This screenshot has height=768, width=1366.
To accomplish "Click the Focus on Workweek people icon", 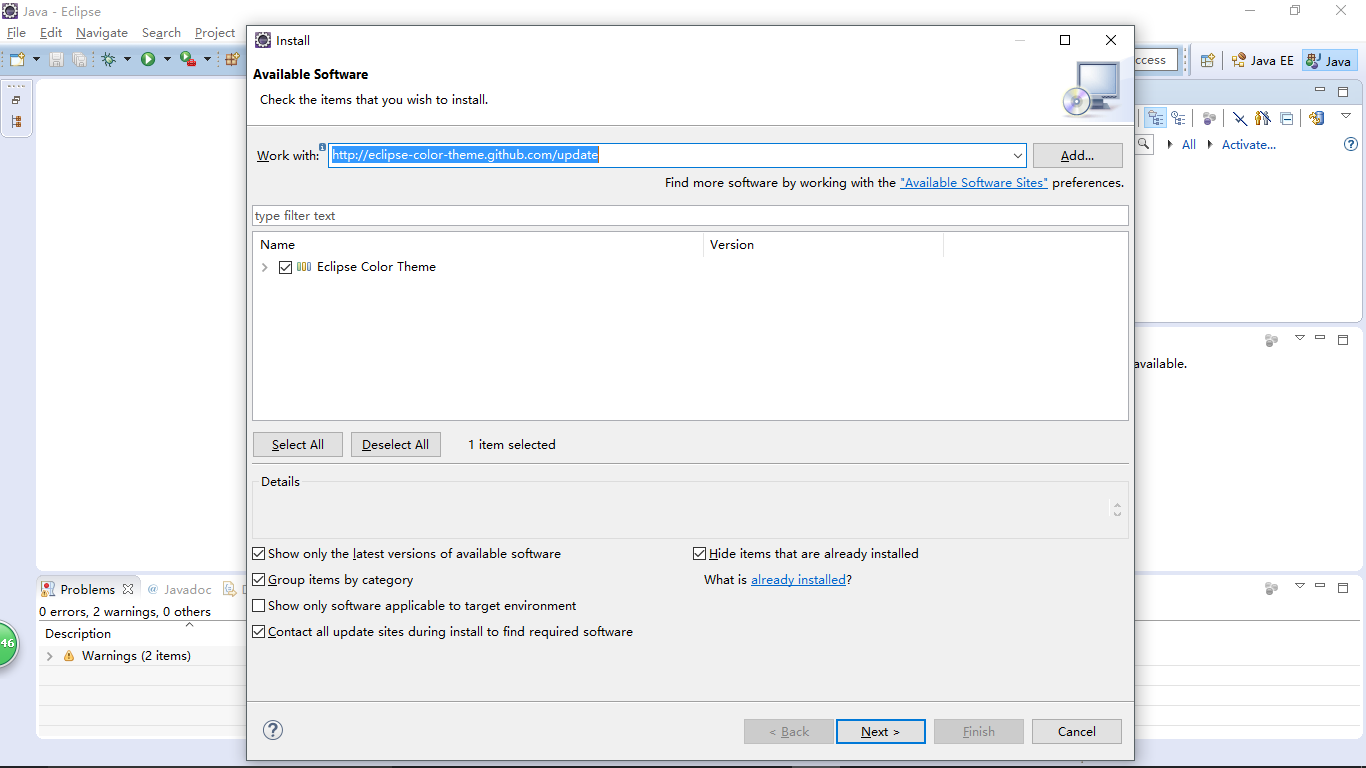I will [1263, 118].
